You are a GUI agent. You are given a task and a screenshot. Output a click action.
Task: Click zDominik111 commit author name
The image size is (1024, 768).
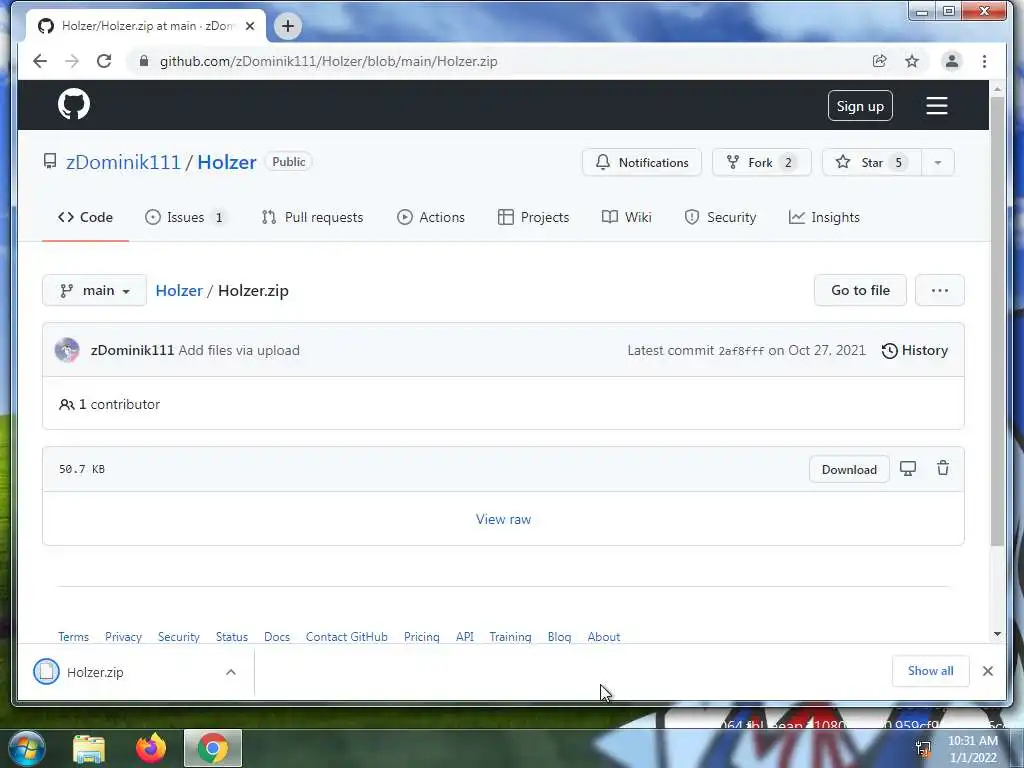[133, 350]
